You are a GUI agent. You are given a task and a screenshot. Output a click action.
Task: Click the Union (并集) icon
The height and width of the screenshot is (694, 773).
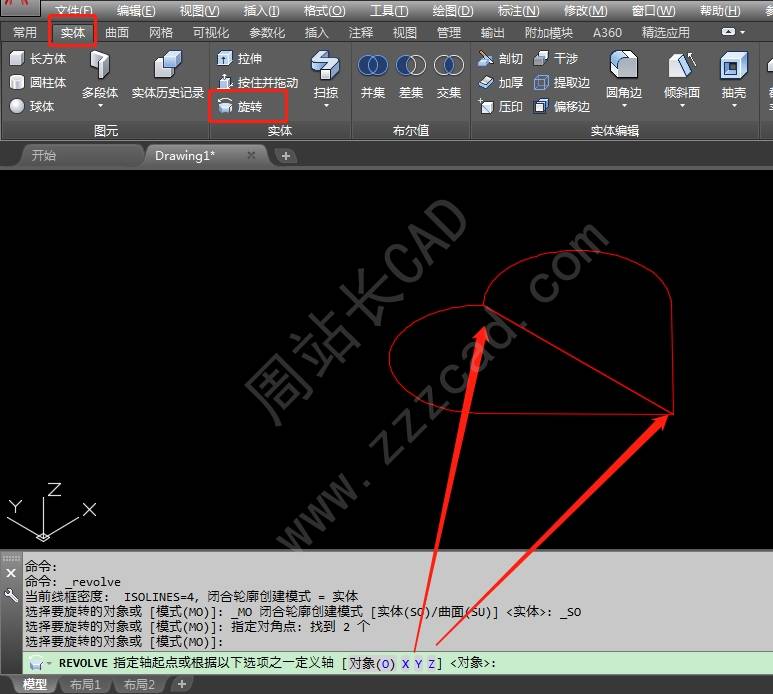tap(373, 66)
